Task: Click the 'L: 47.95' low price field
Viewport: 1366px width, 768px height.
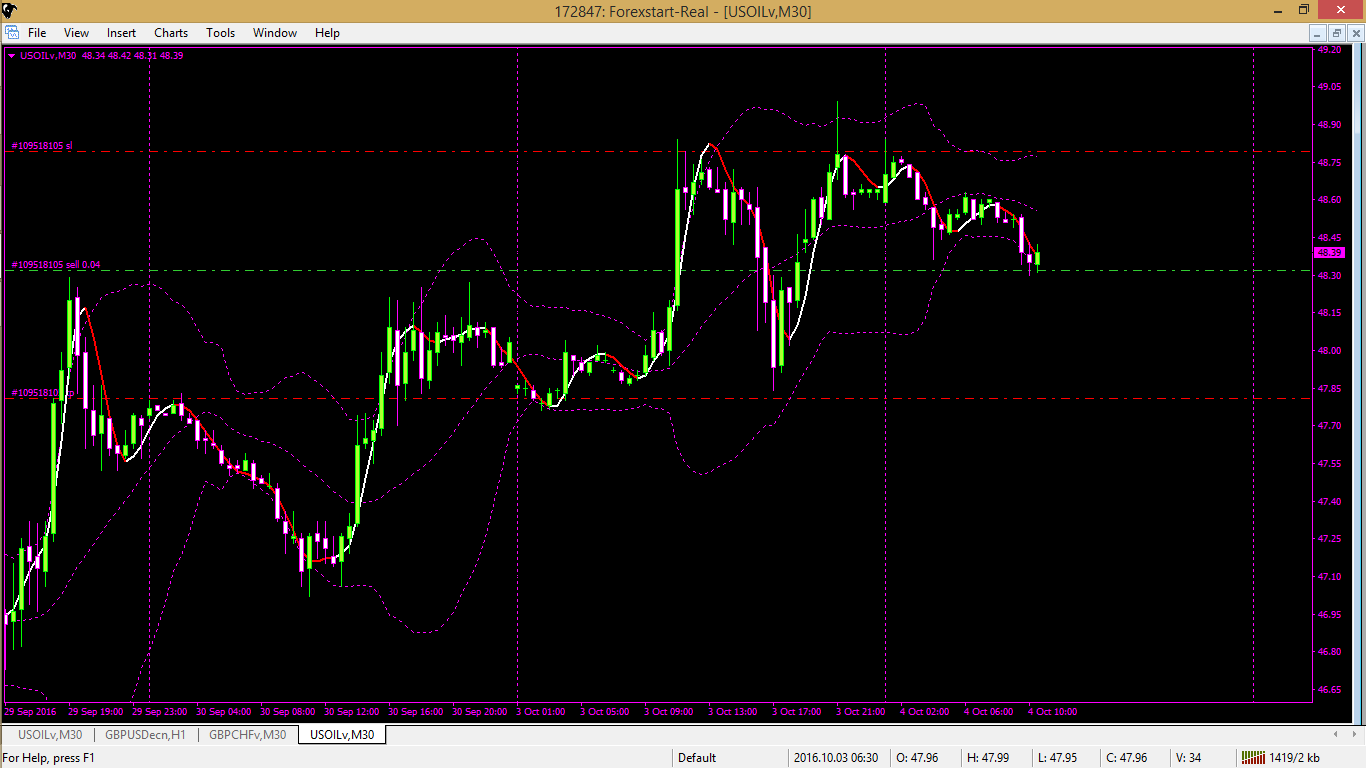Action: 1056,758
